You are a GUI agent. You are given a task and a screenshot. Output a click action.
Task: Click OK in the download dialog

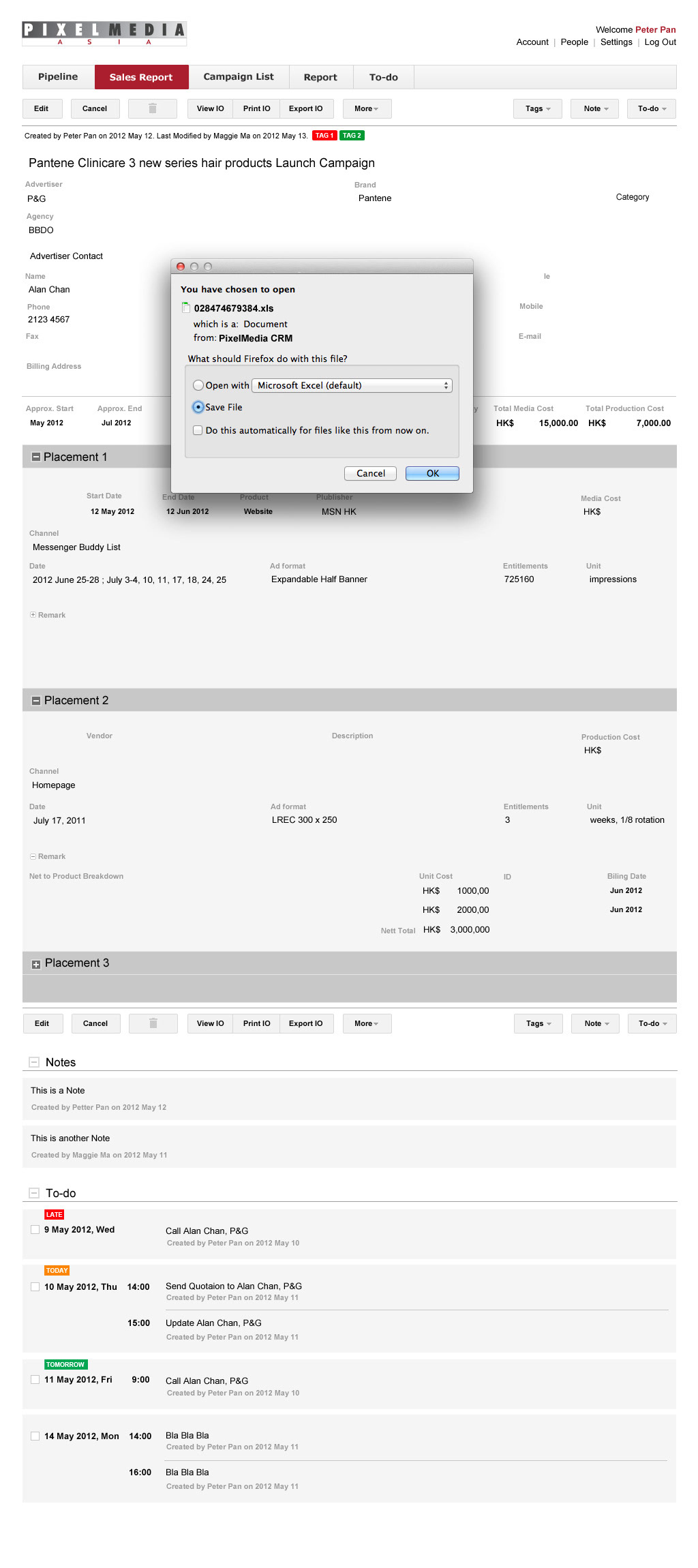click(432, 473)
